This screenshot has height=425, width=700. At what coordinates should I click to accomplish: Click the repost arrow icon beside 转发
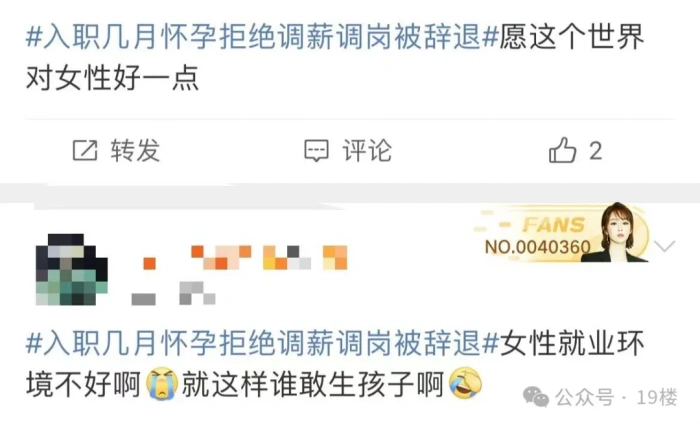85,150
